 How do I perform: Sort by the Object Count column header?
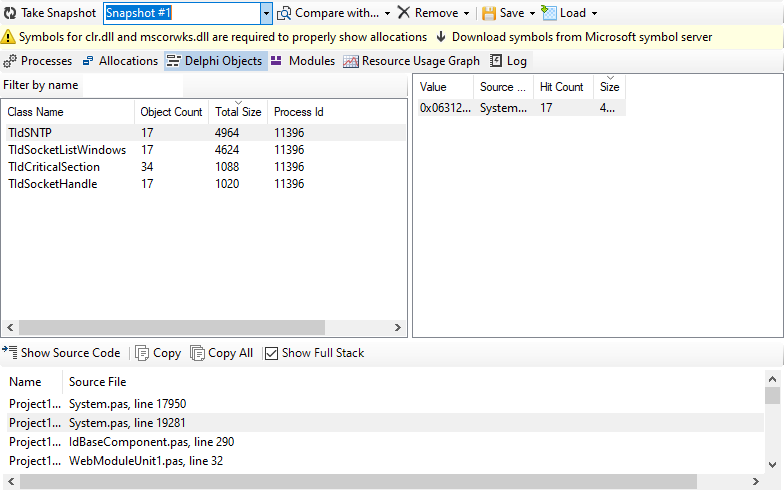click(171, 112)
